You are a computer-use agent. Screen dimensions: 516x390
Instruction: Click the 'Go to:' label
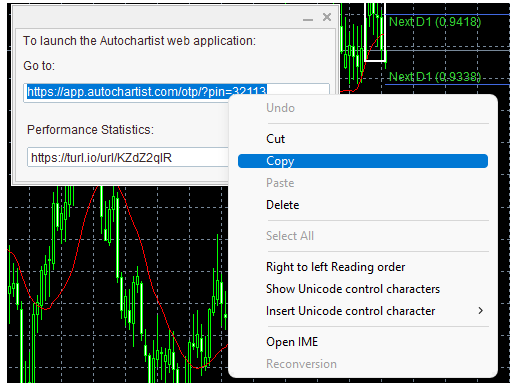[x=39, y=66]
